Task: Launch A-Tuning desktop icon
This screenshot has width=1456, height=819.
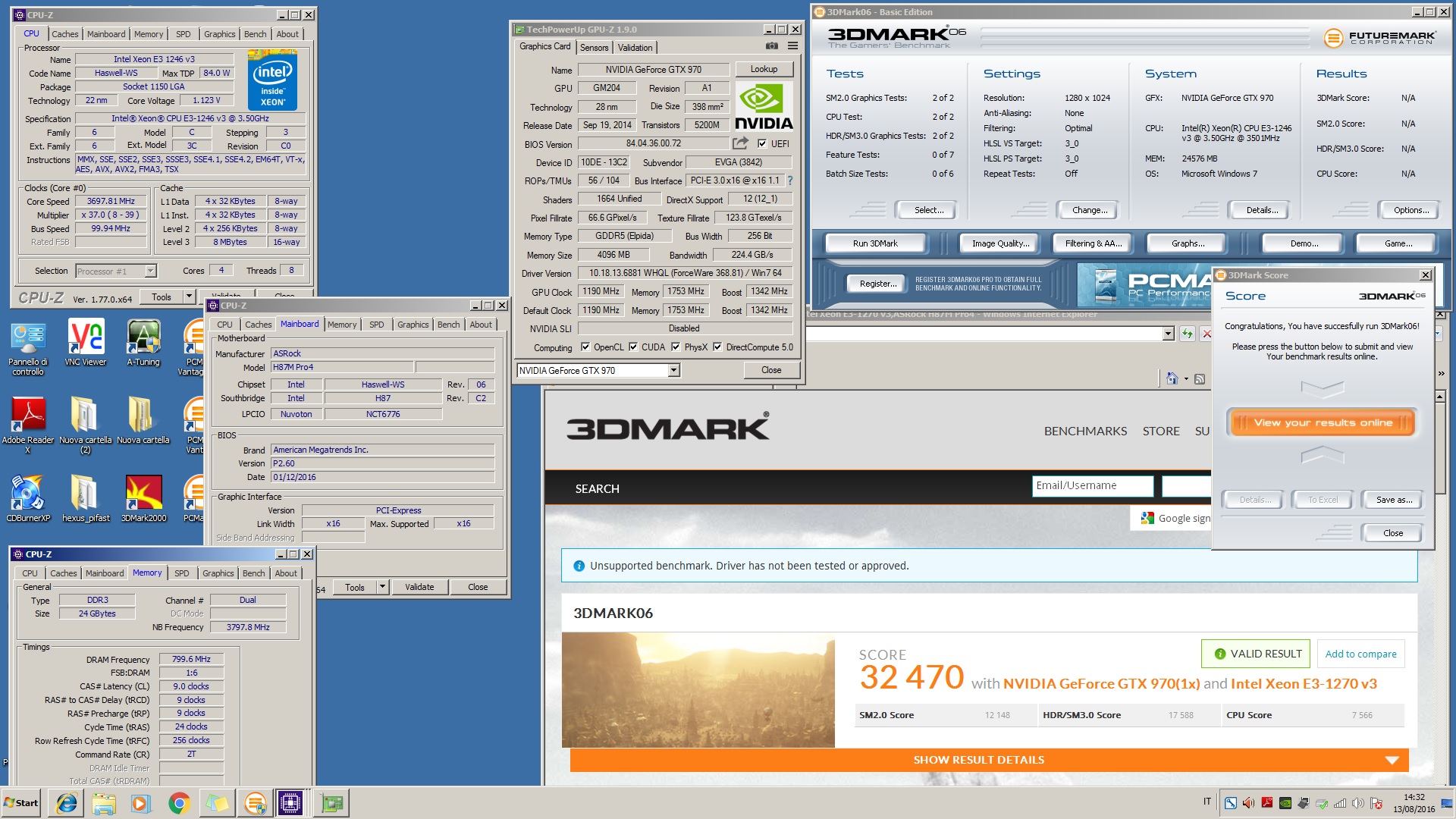Action: [x=143, y=343]
